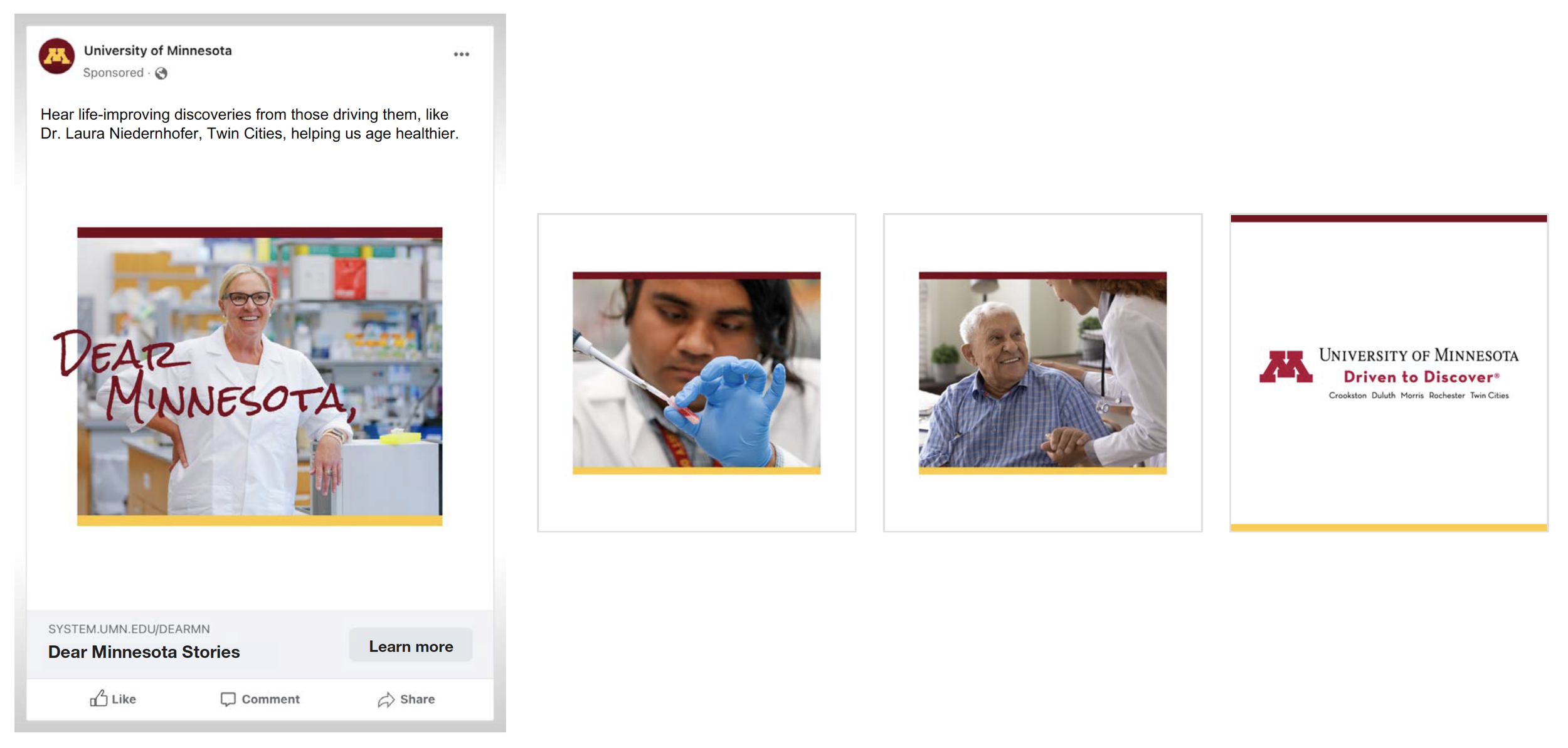Click the globe public audience icon
1568x748 pixels.
pyautogui.click(x=161, y=73)
